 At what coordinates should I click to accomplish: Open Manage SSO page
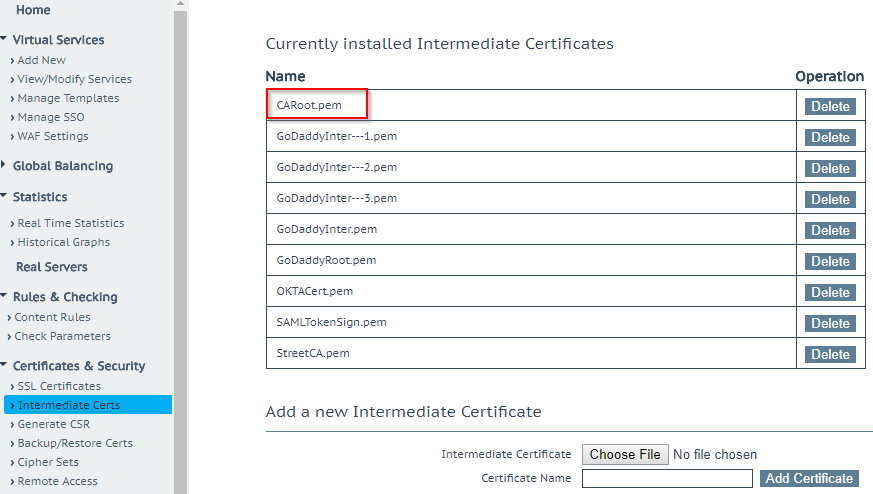tap(51, 116)
